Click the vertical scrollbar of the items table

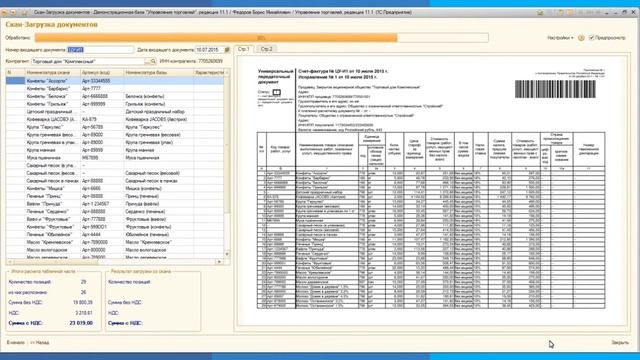(x=227, y=163)
